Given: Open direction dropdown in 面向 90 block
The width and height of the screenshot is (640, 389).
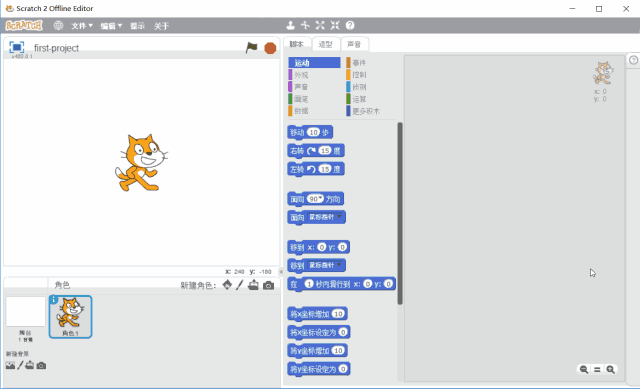Looking at the screenshot, I should click(321, 198).
